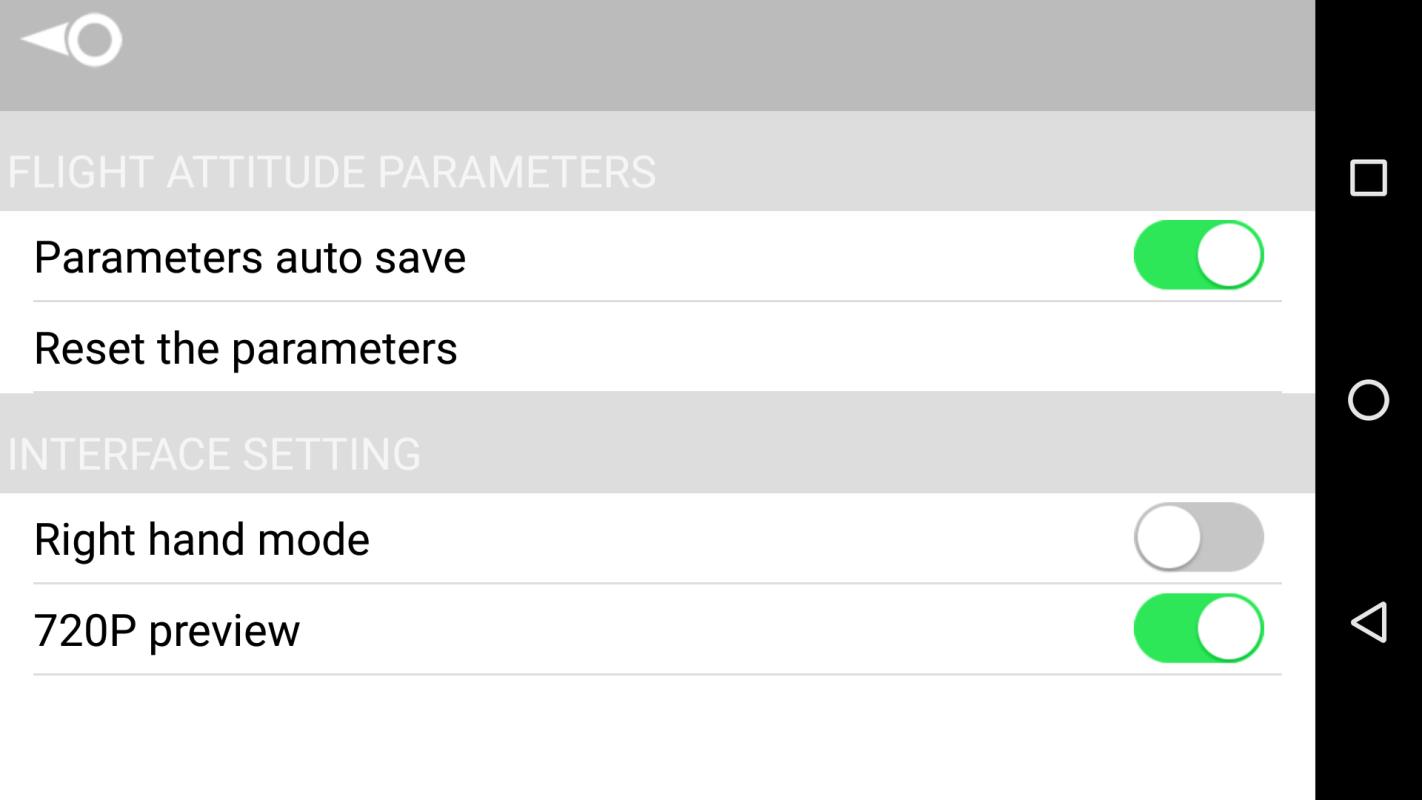Disable the Parameters auto save switch
This screenshot has height=800, width=1422.
(1198, 256)
